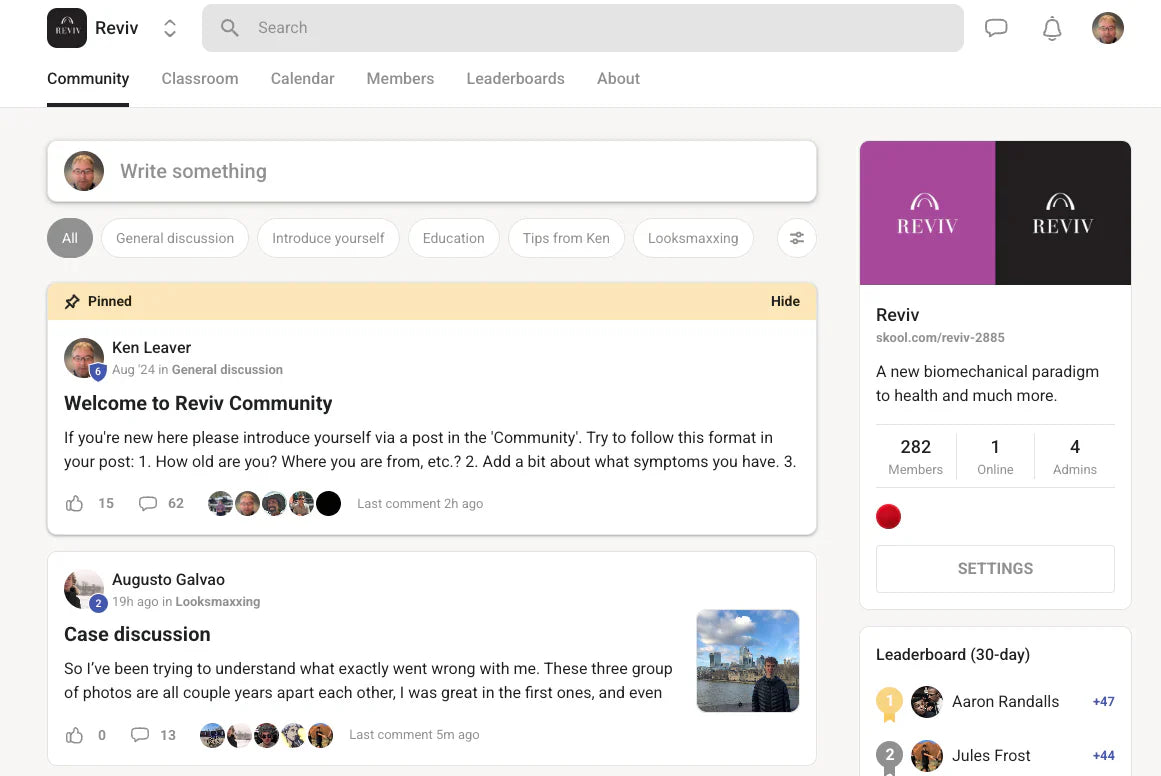Click the Reviv group logo icon
The image size is (1161, 776).
(x=67, y=28)
